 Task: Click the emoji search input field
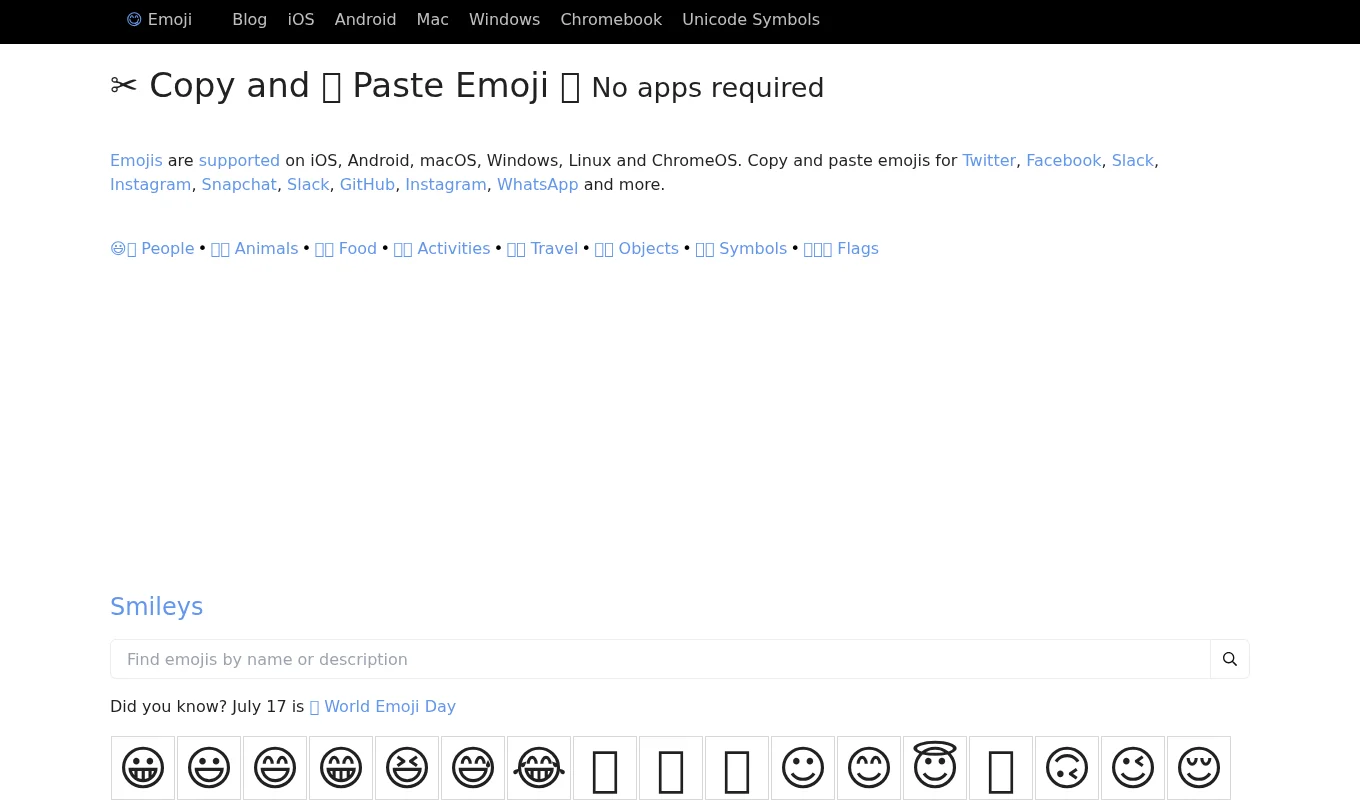(x=660, y=659)
